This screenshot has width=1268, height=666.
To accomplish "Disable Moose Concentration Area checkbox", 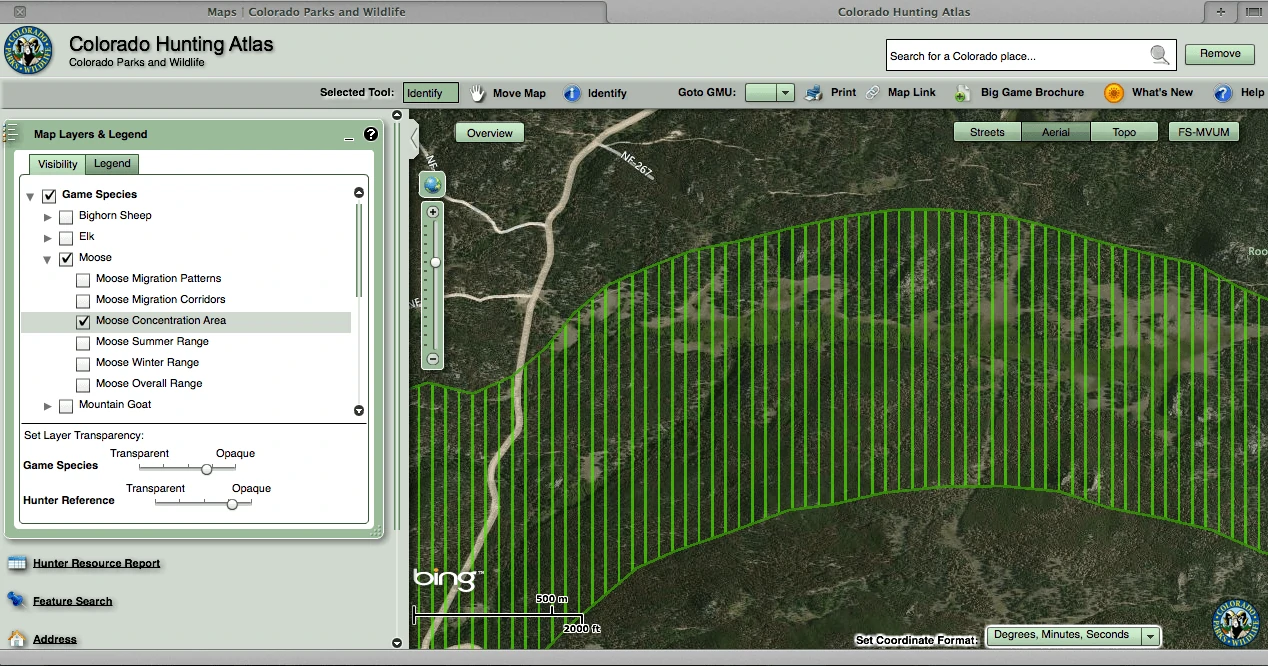I will pyautogui.click(x=83, y=322).
